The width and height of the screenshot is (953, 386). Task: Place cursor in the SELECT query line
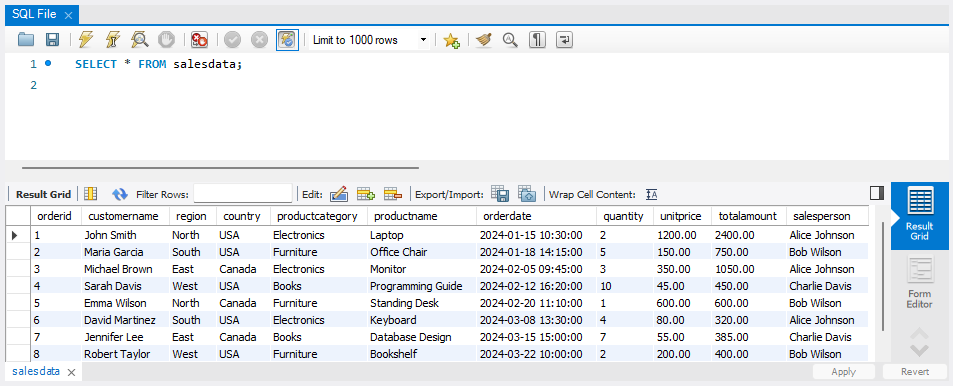pyautogui.click(x=158, y=64)
